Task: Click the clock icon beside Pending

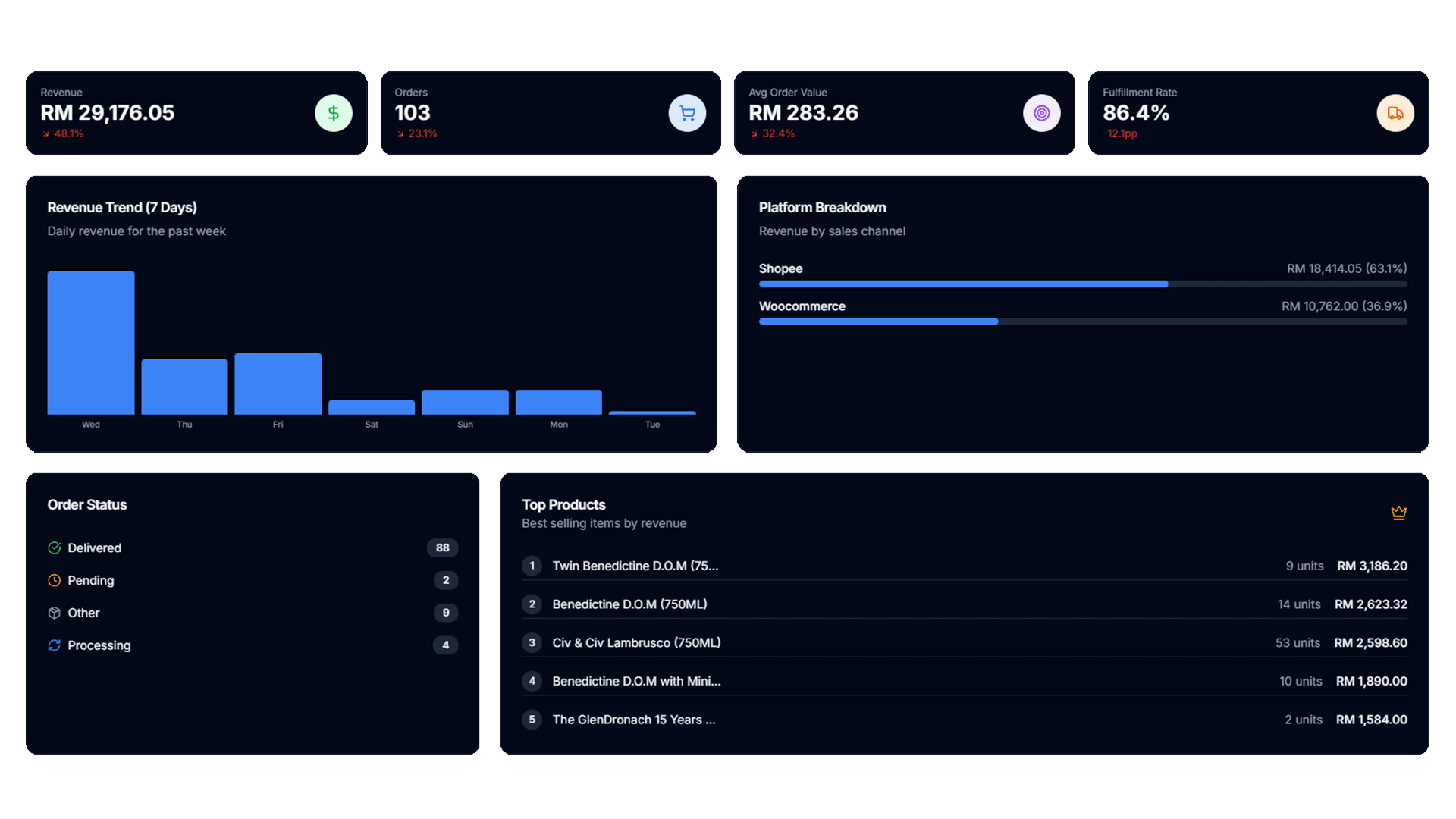Action: [55, 580]
